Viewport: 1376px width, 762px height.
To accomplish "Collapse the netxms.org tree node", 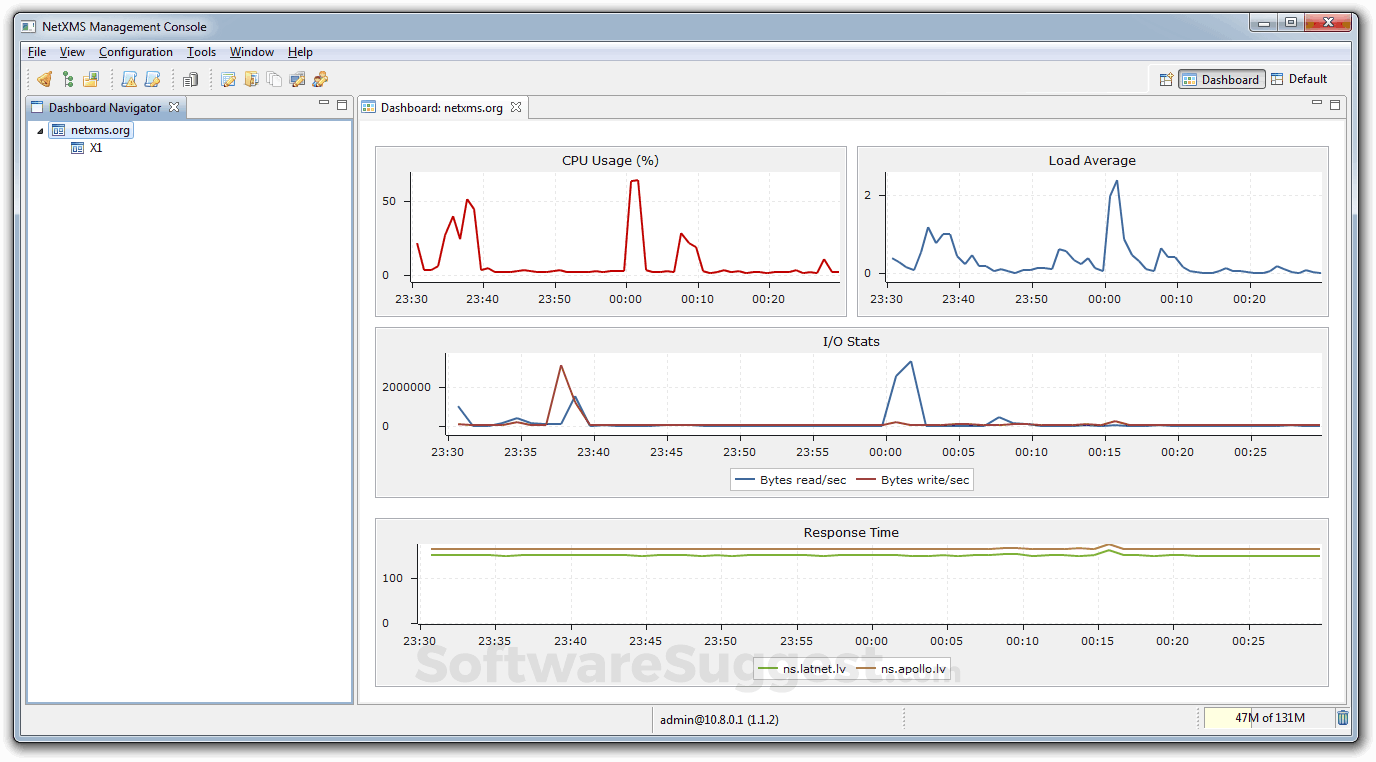I will [40, 130].
